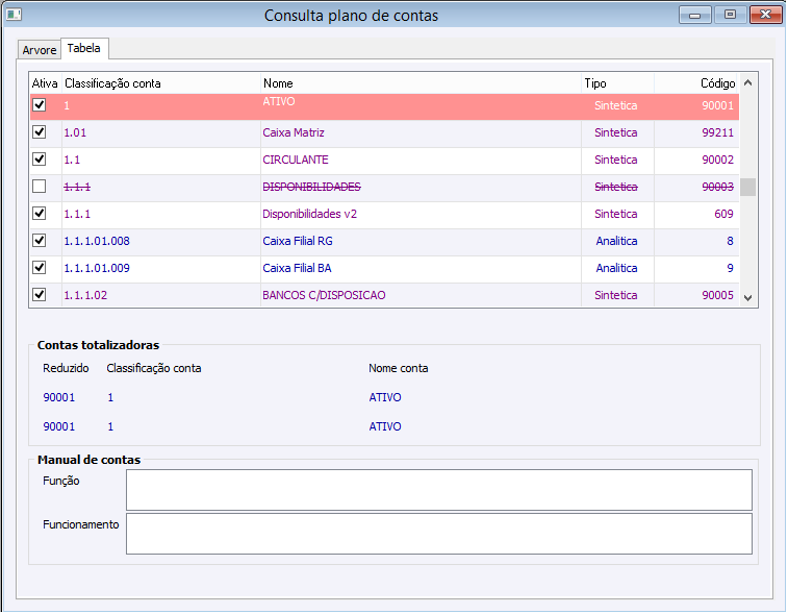Click Analitica type in Caixa Filial RG row
Viewport: 786px width, 612px height.
pyautogui.click(x=616, y=241)
